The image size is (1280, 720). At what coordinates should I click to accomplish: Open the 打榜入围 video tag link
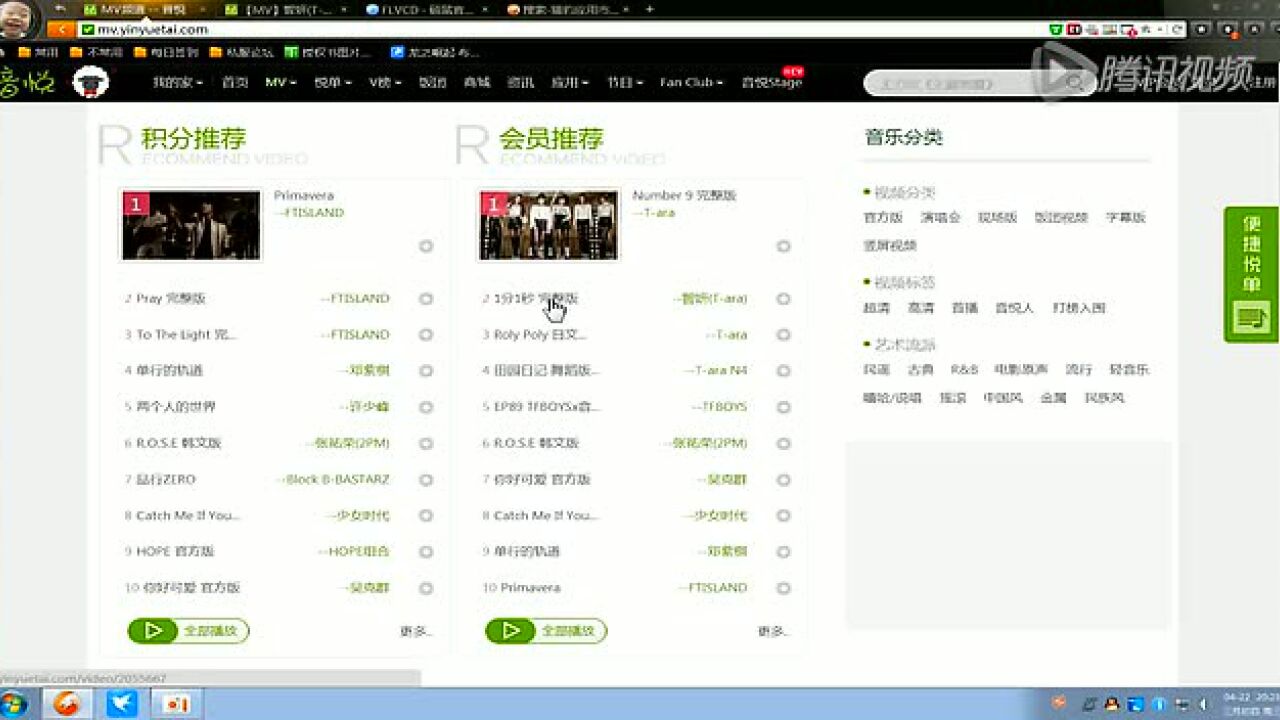[x=1079, y=308]
